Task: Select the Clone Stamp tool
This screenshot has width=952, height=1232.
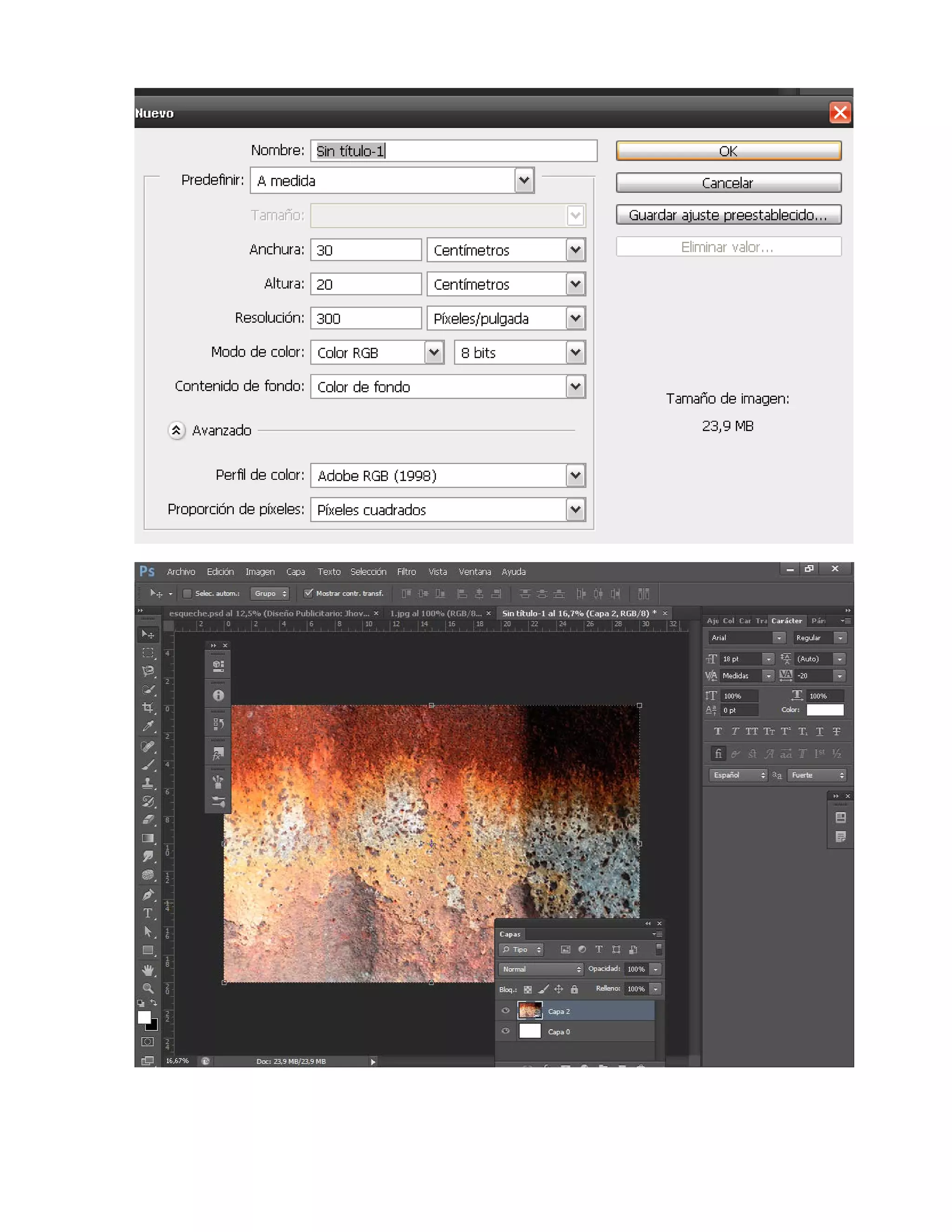Action: [148, 782]
